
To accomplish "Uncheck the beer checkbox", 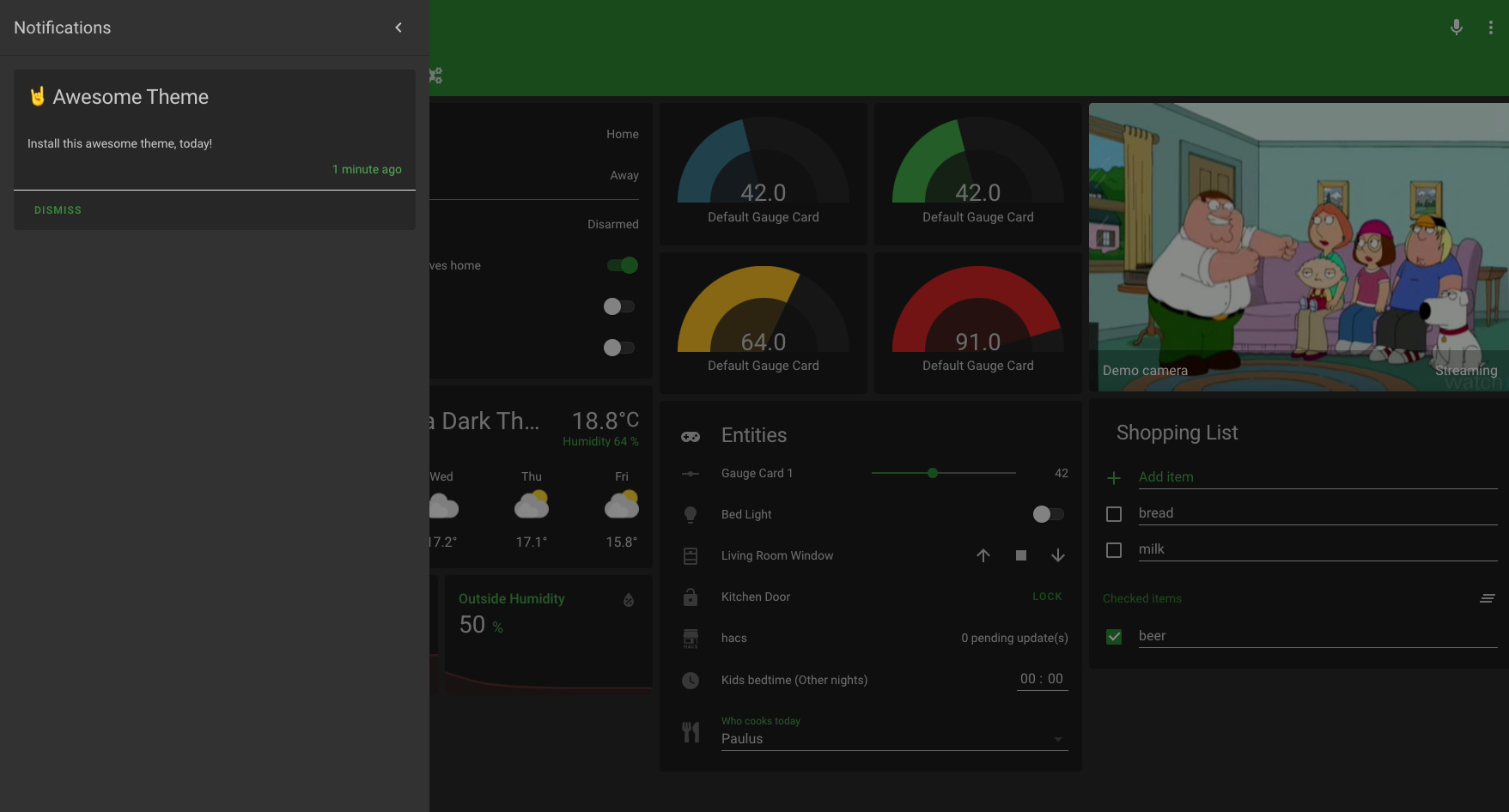I will point(1114,637).
